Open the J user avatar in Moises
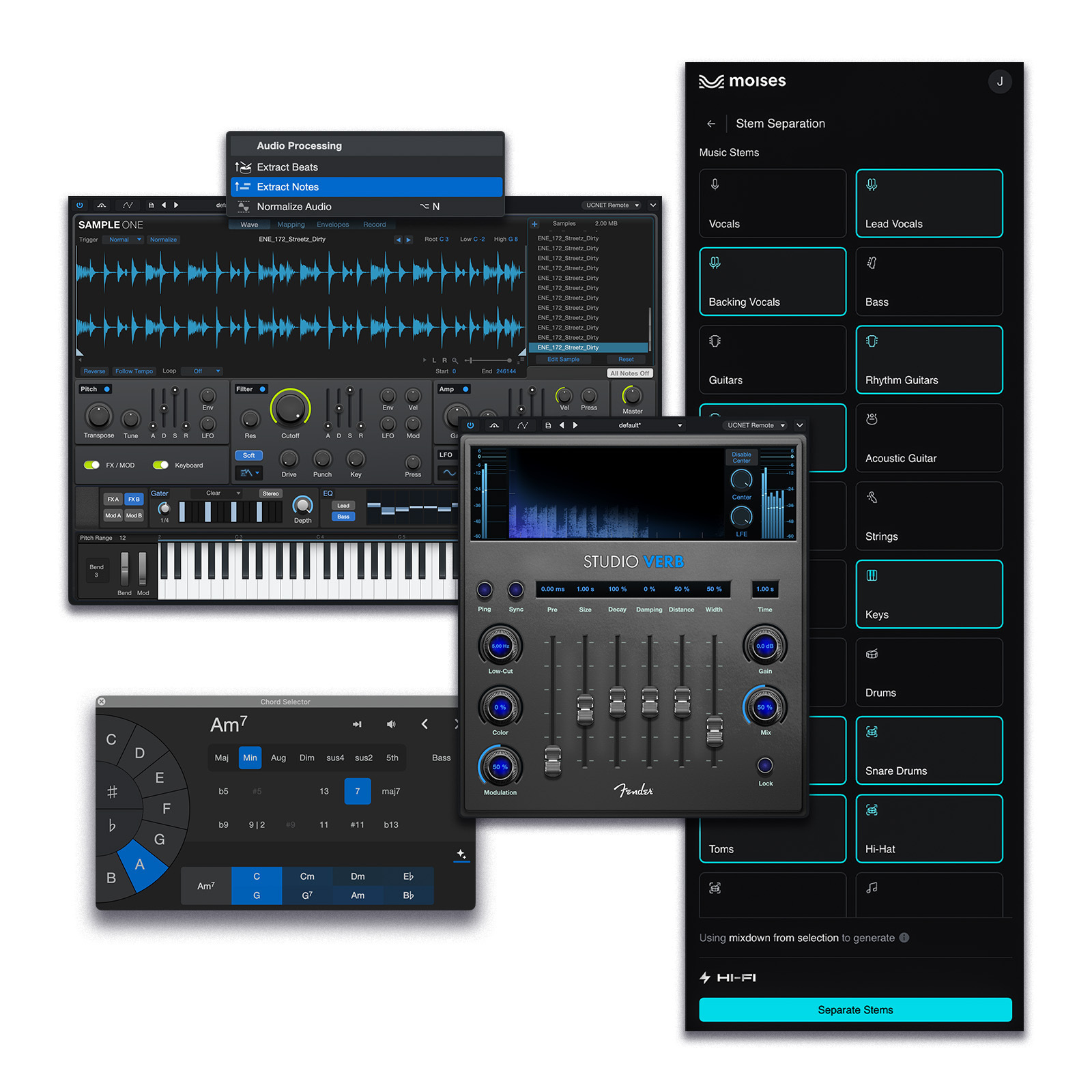 click(x=1000, y=82)
